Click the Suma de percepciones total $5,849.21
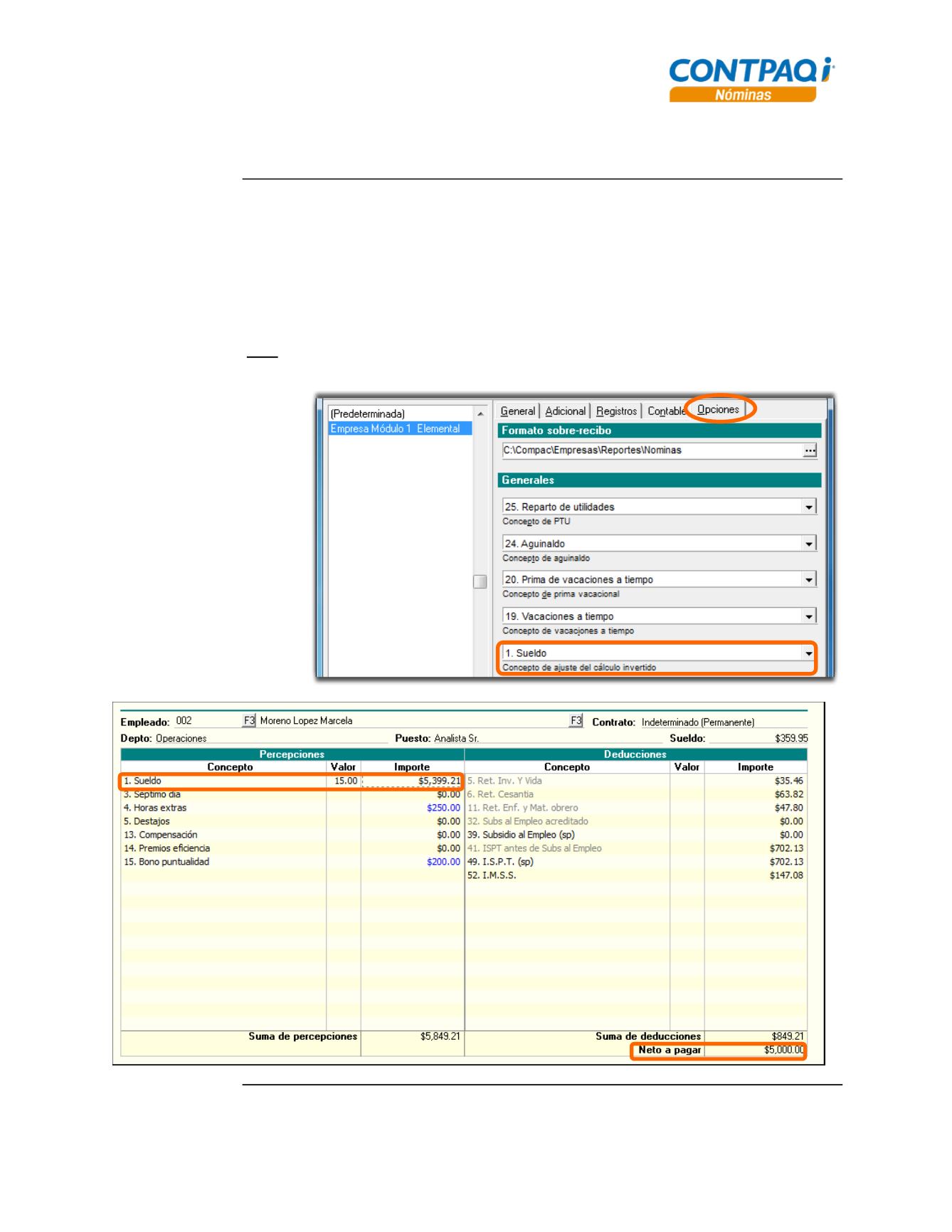This screenshot has height=1232, width=952. (440, 1036)
